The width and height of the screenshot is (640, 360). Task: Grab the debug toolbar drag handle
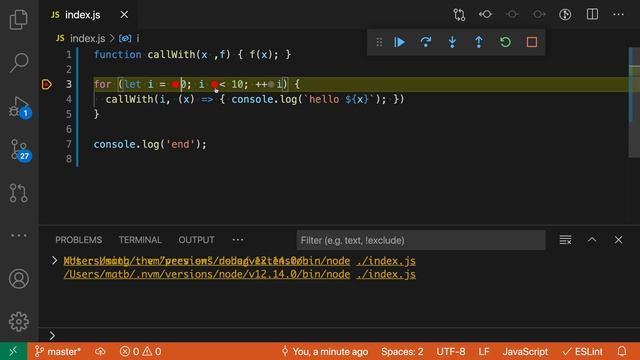click(x=379, y=42)
